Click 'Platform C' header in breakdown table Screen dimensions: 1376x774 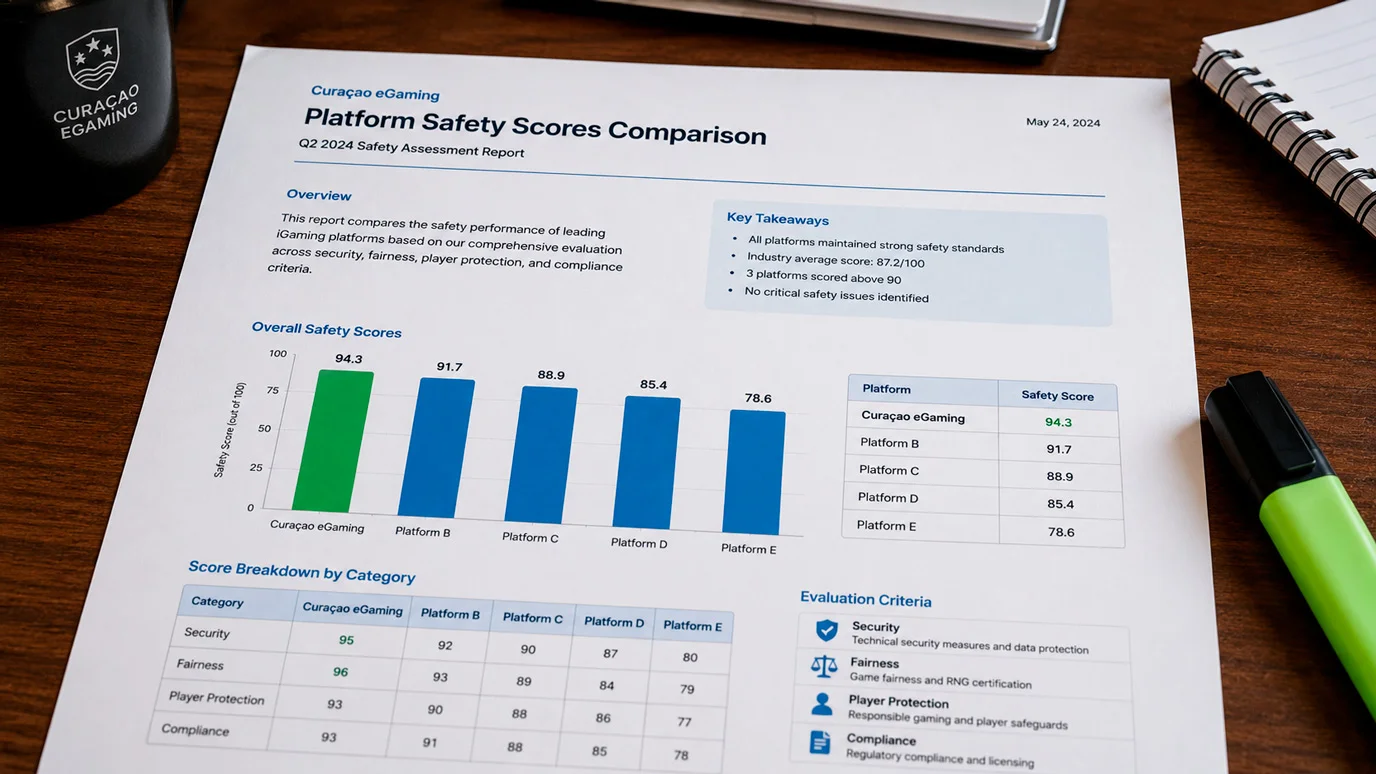pyautogui.click(x=532, y=618)
